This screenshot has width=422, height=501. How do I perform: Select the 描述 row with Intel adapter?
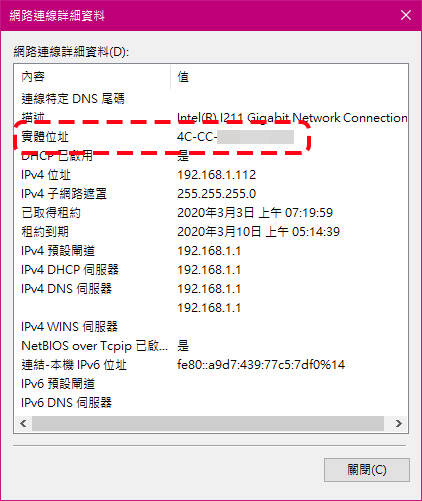coord(211,118)
